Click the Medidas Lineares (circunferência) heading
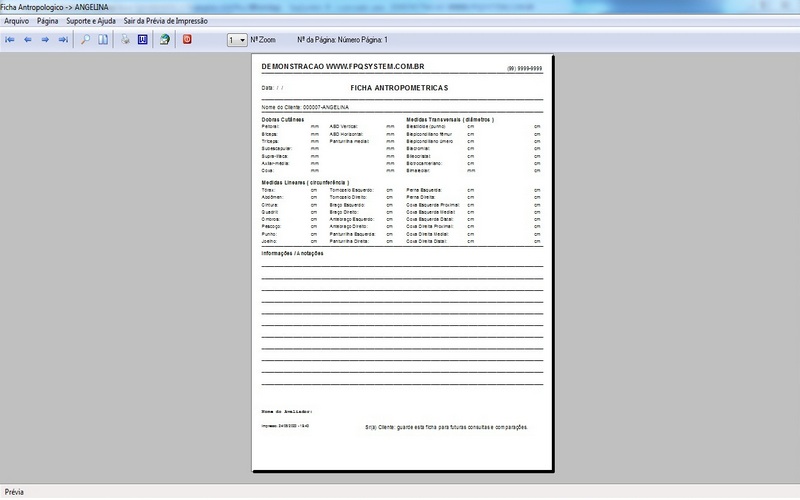The height and width of the screenshot is (500, 800). [x=306, y=182]
